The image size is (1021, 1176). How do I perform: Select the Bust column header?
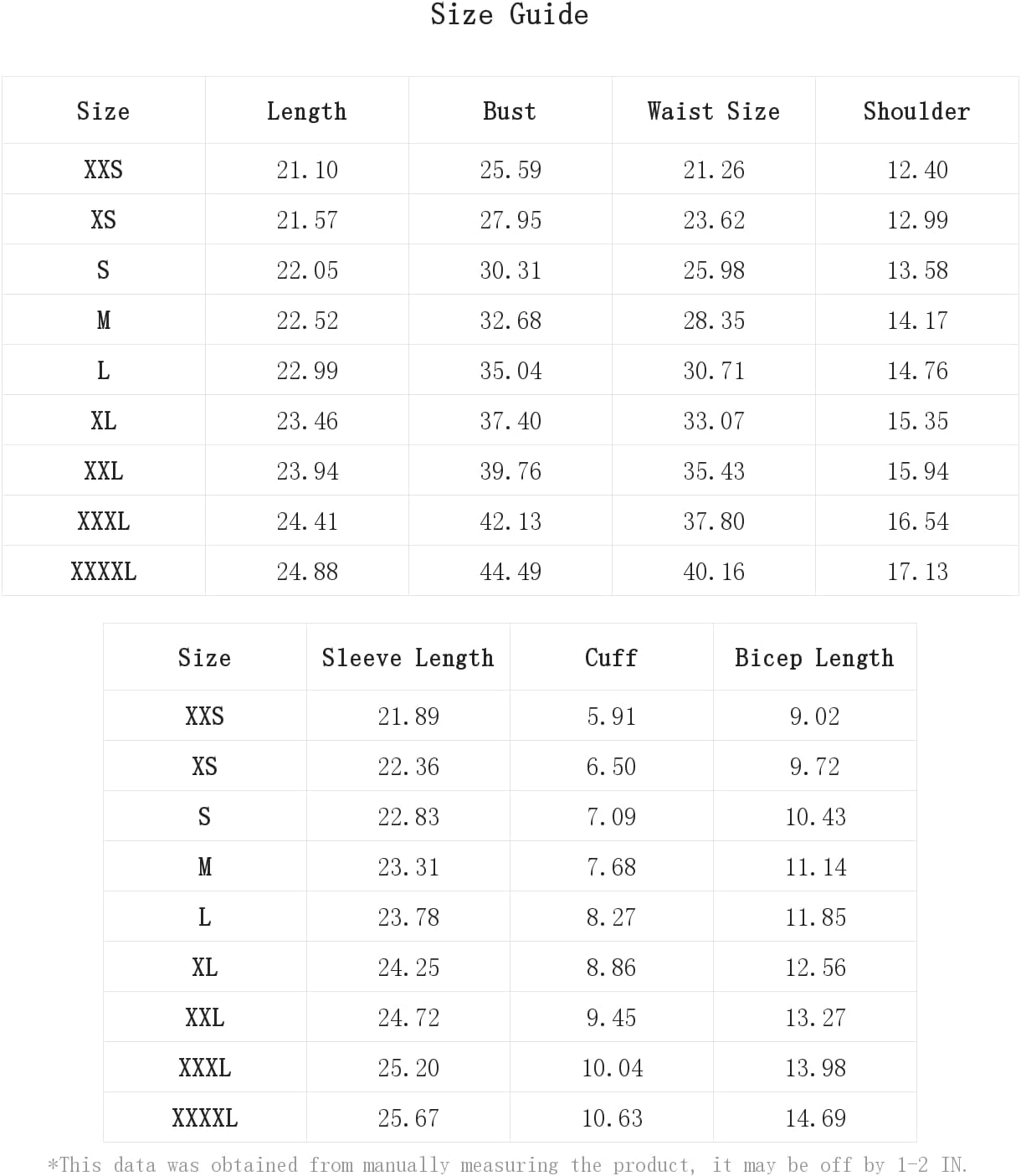tap(510, 111)
